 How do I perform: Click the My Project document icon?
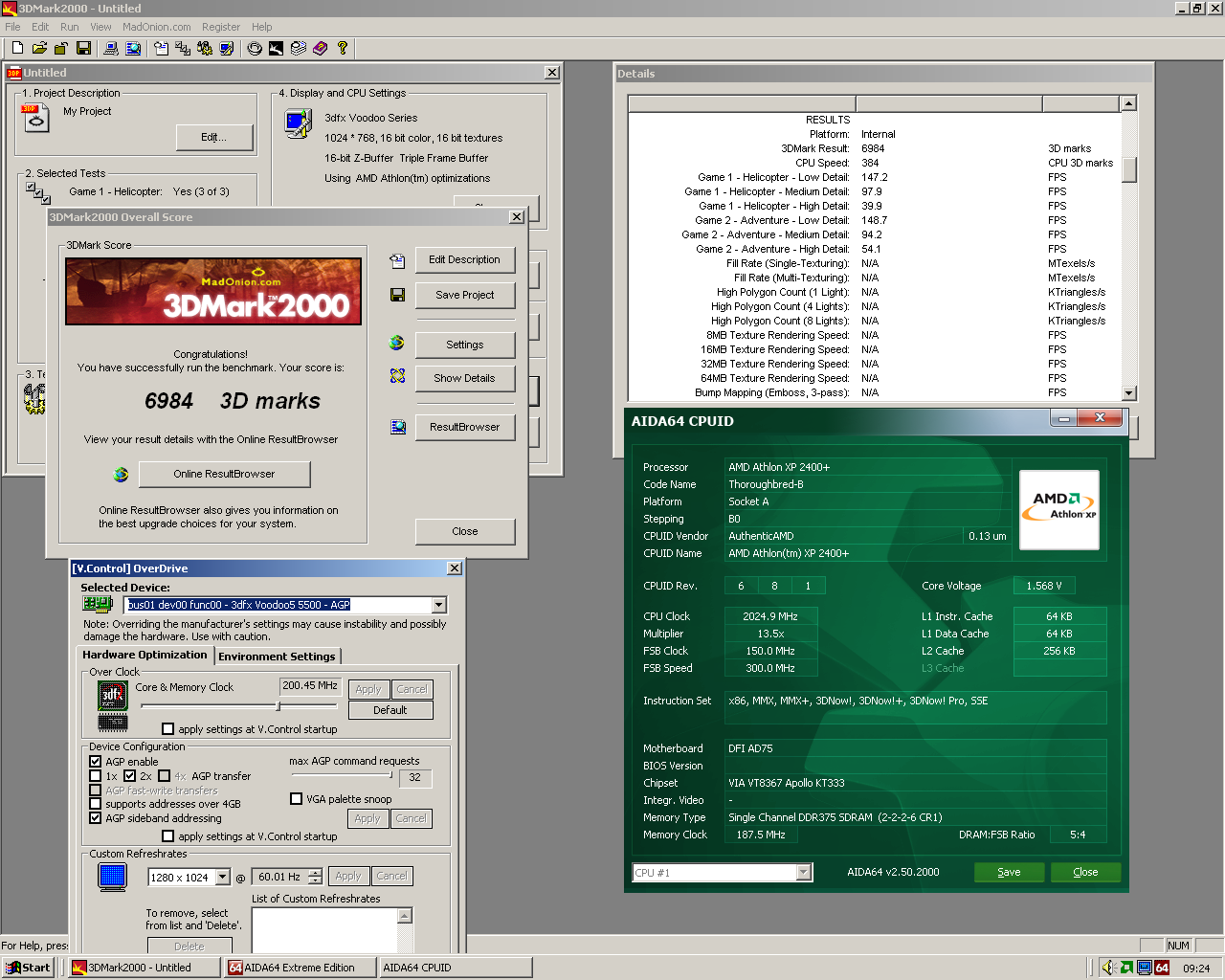tap(35, 118)
